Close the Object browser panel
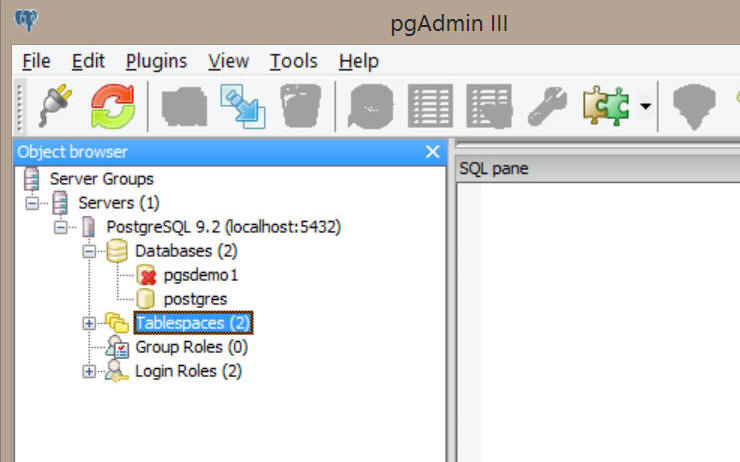 432,152
